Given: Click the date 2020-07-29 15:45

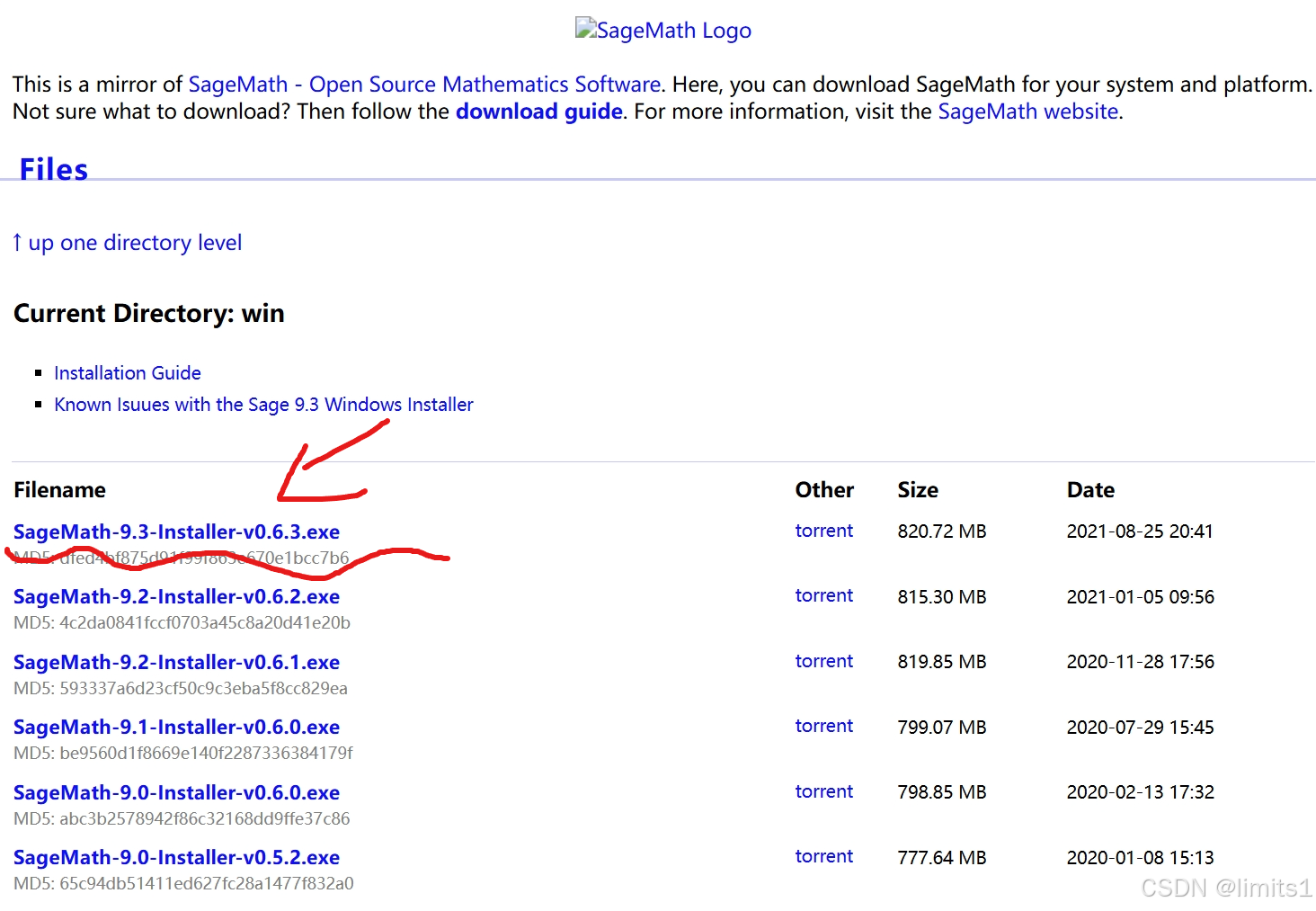Looking at the screenshot, I should 1140,728.
